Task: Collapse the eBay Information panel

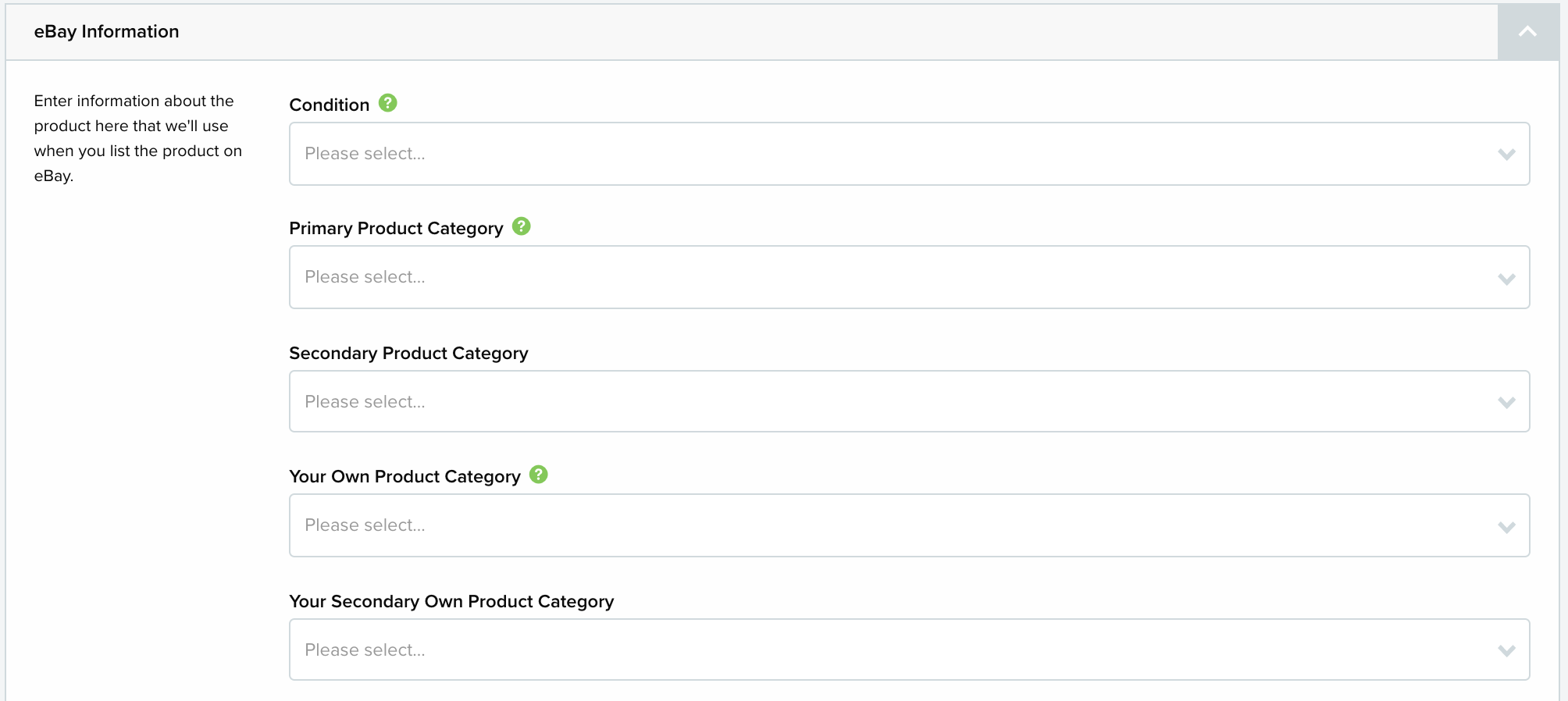Action: [x=1528, y=32]
